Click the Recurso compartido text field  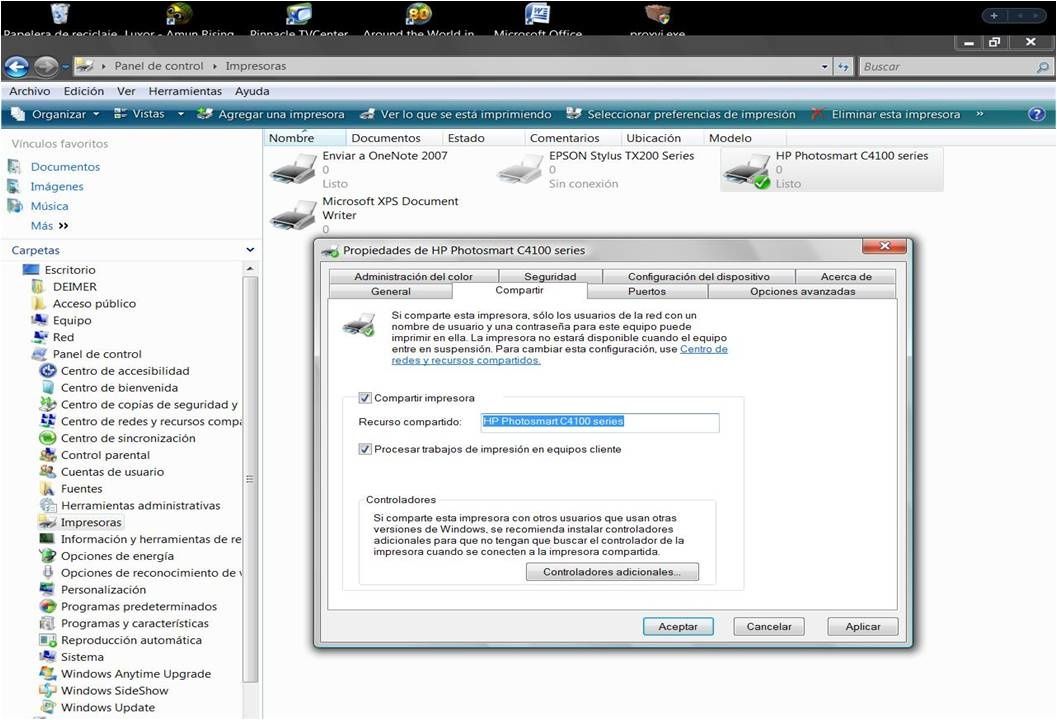(600, 422)
